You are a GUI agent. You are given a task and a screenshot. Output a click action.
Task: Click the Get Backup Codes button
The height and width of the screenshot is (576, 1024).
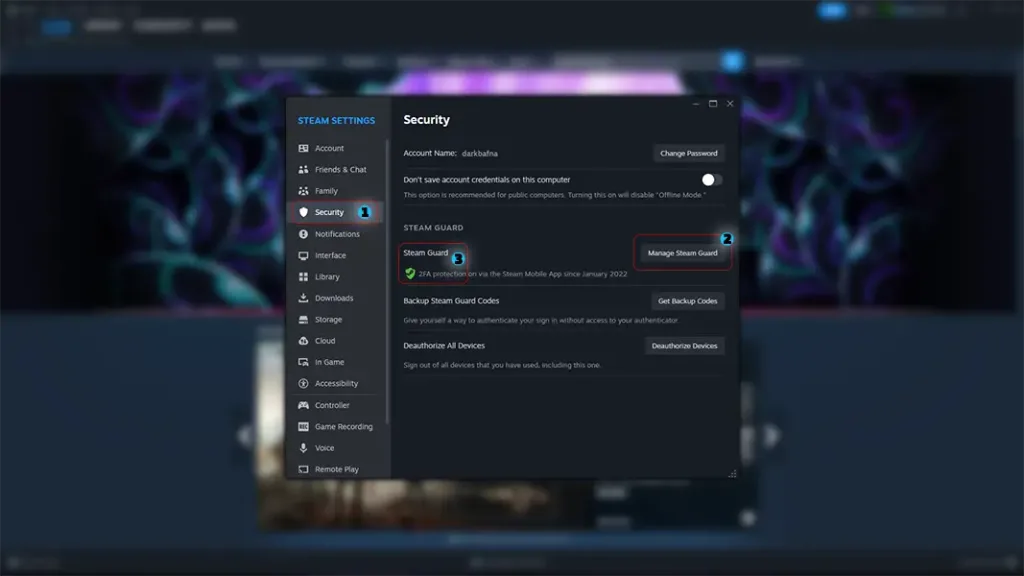point(687,301)
